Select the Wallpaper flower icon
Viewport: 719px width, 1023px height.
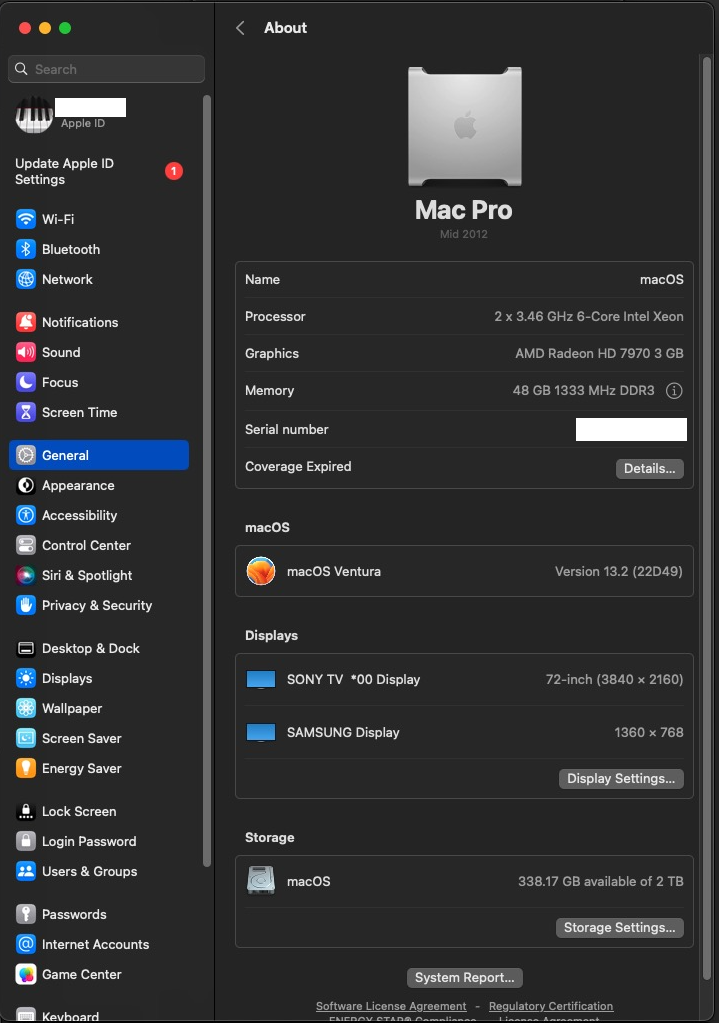click(x=25, y=709)
